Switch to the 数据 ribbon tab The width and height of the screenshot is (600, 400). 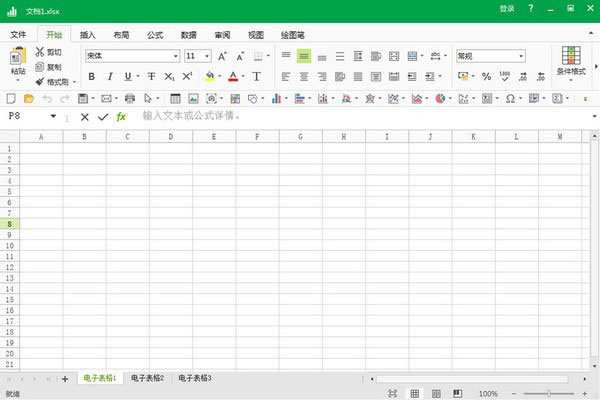189,35
